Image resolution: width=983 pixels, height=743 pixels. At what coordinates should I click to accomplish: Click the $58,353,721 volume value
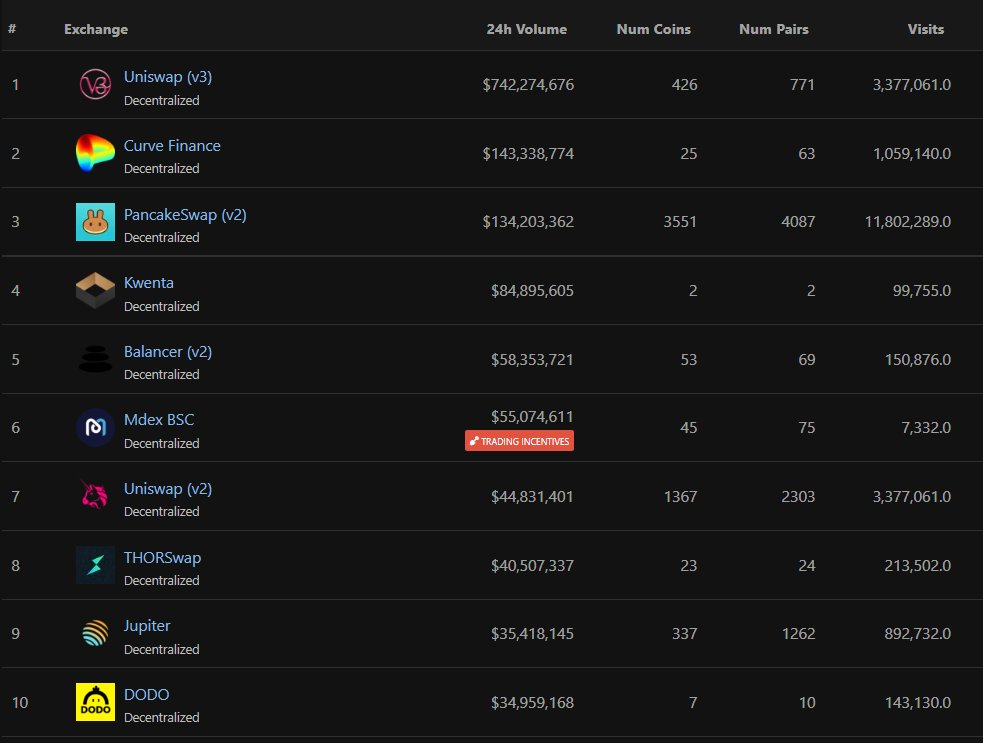tap(532, 359)
